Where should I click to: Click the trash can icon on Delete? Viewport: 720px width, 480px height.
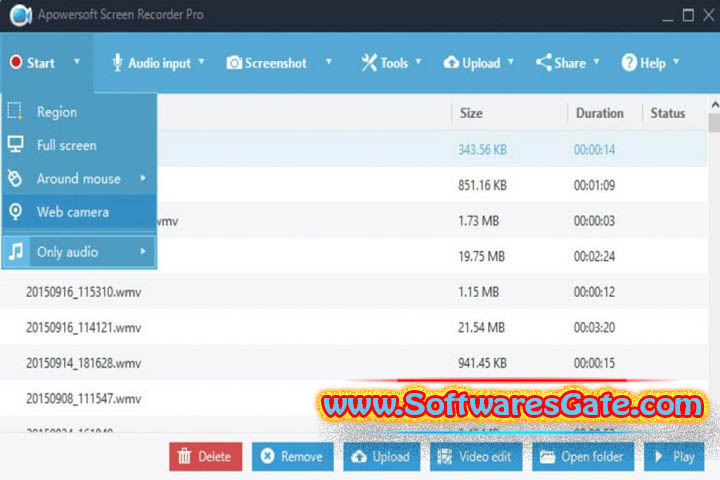(184, 456)
